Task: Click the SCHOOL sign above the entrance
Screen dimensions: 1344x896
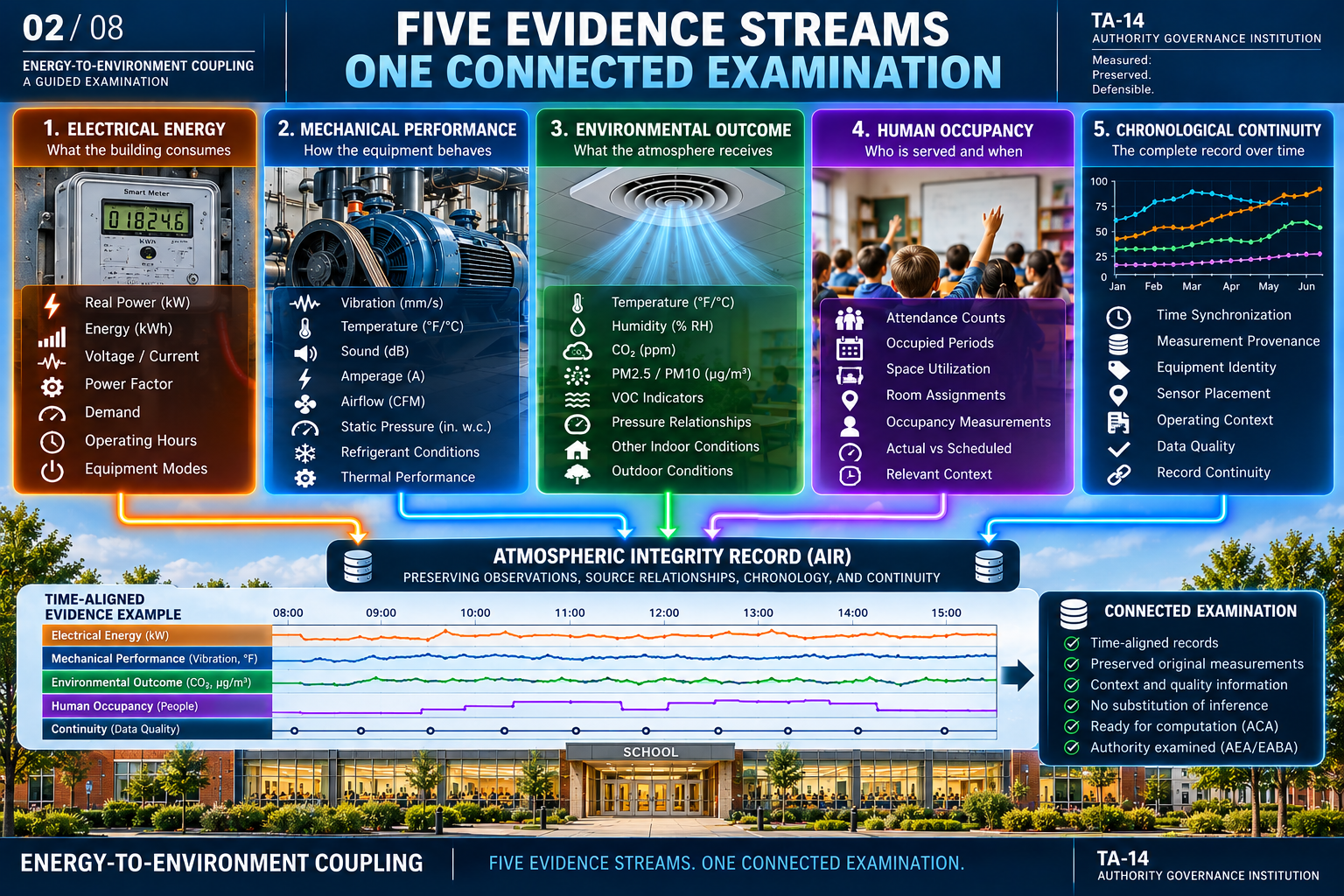Action: 650,752
